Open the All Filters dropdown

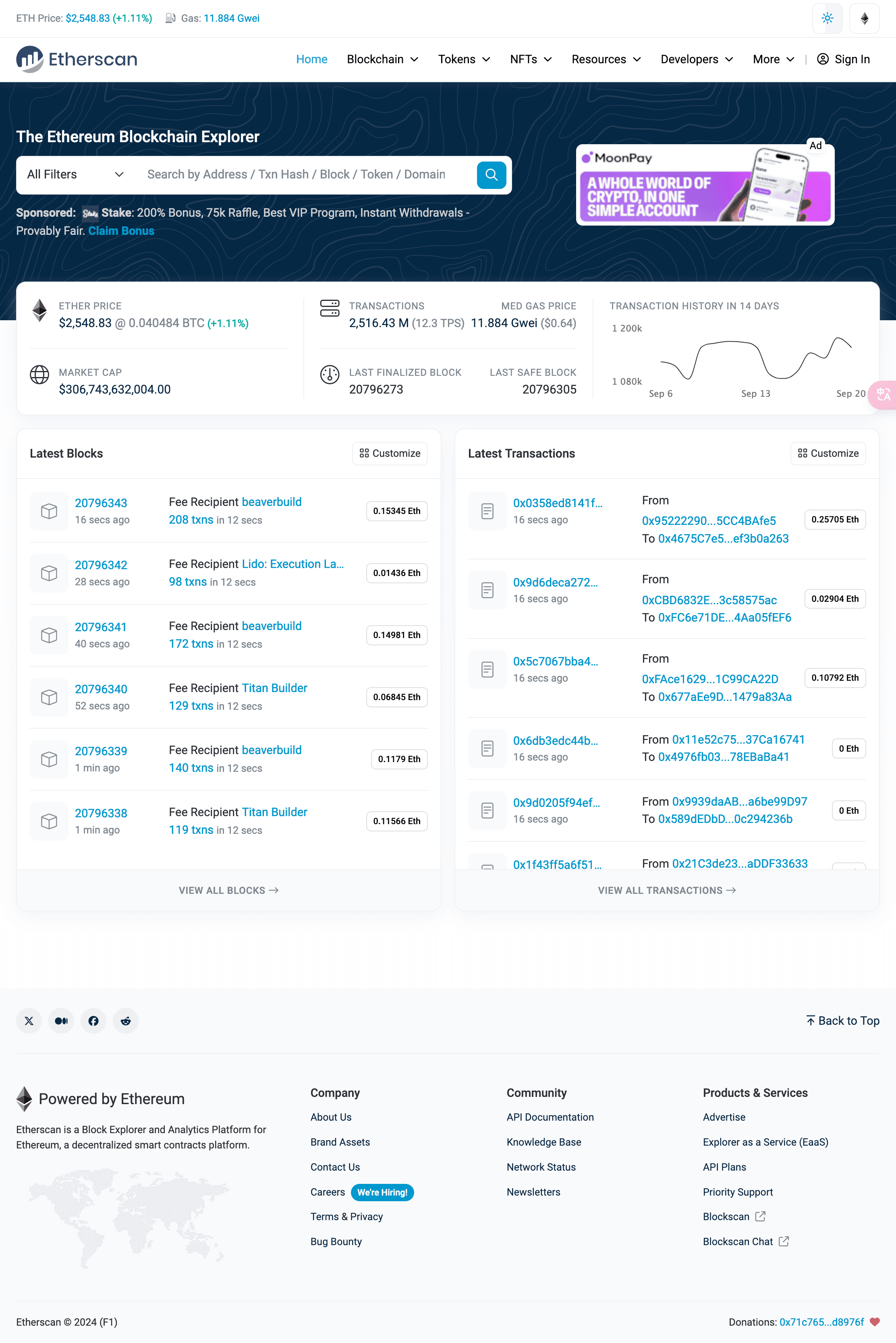coord(75,175)
